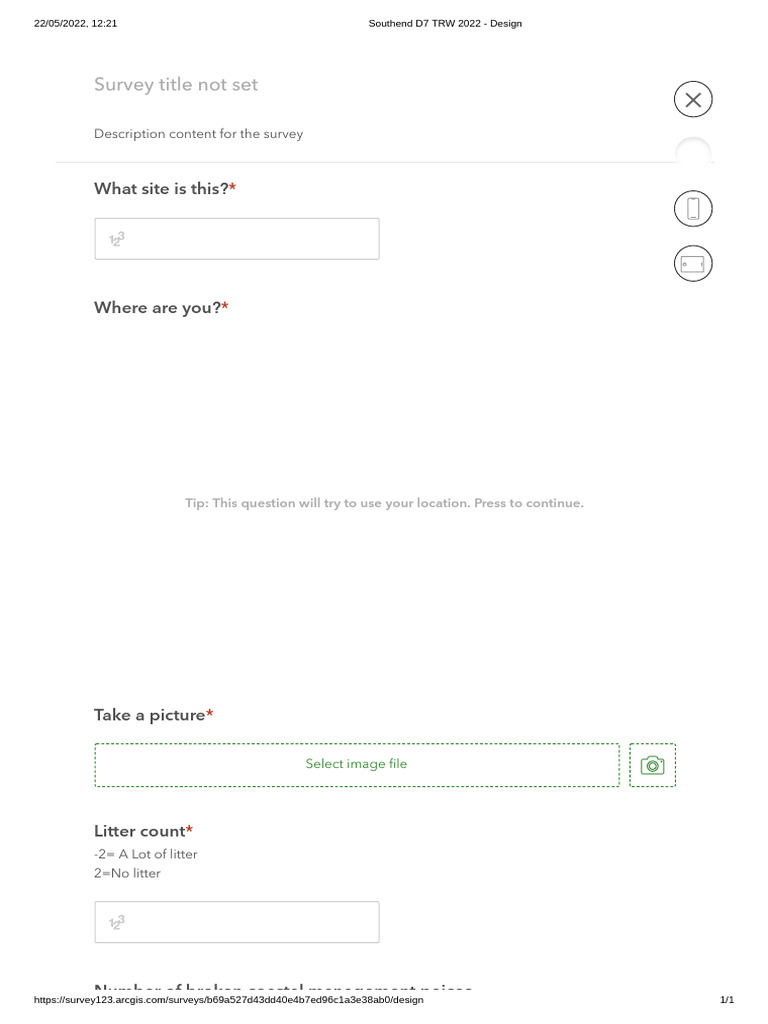768x1024 pixels.
Task: Select the 'Litter count' question label
Action: [142, 831]
